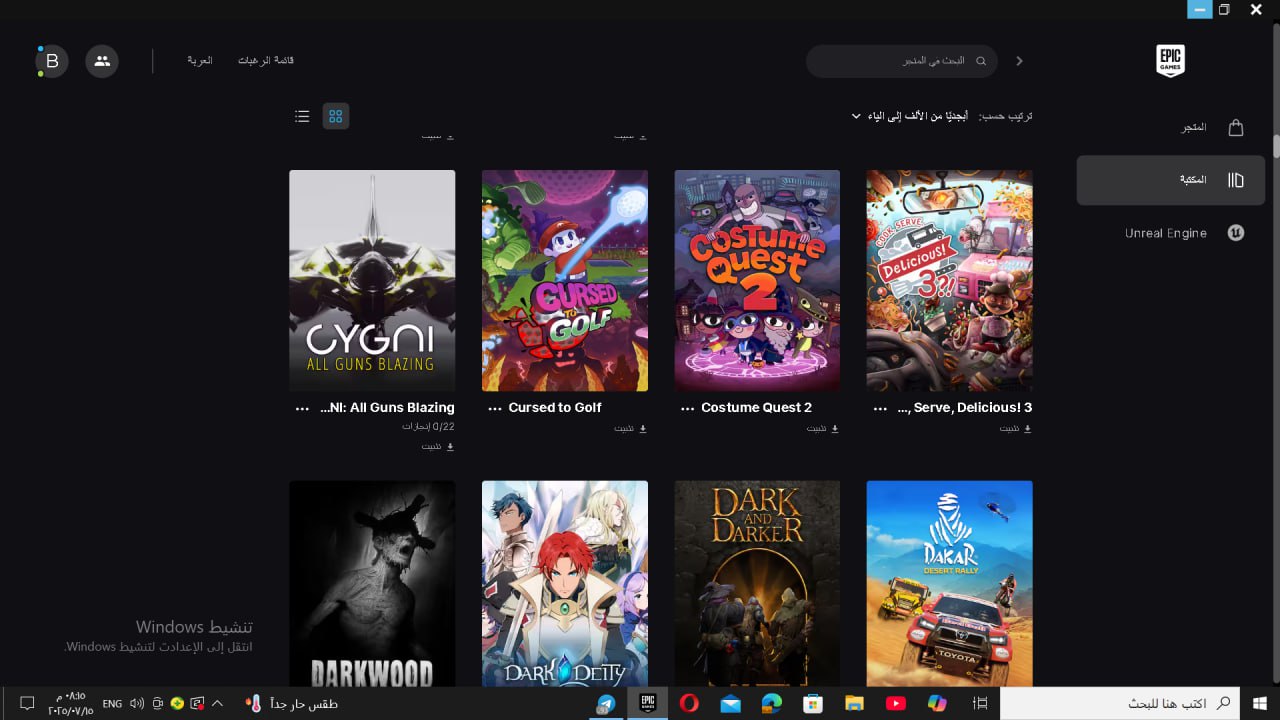1280x720 pixels.
Task: Open the Friends icon
Action: point(102,61)
